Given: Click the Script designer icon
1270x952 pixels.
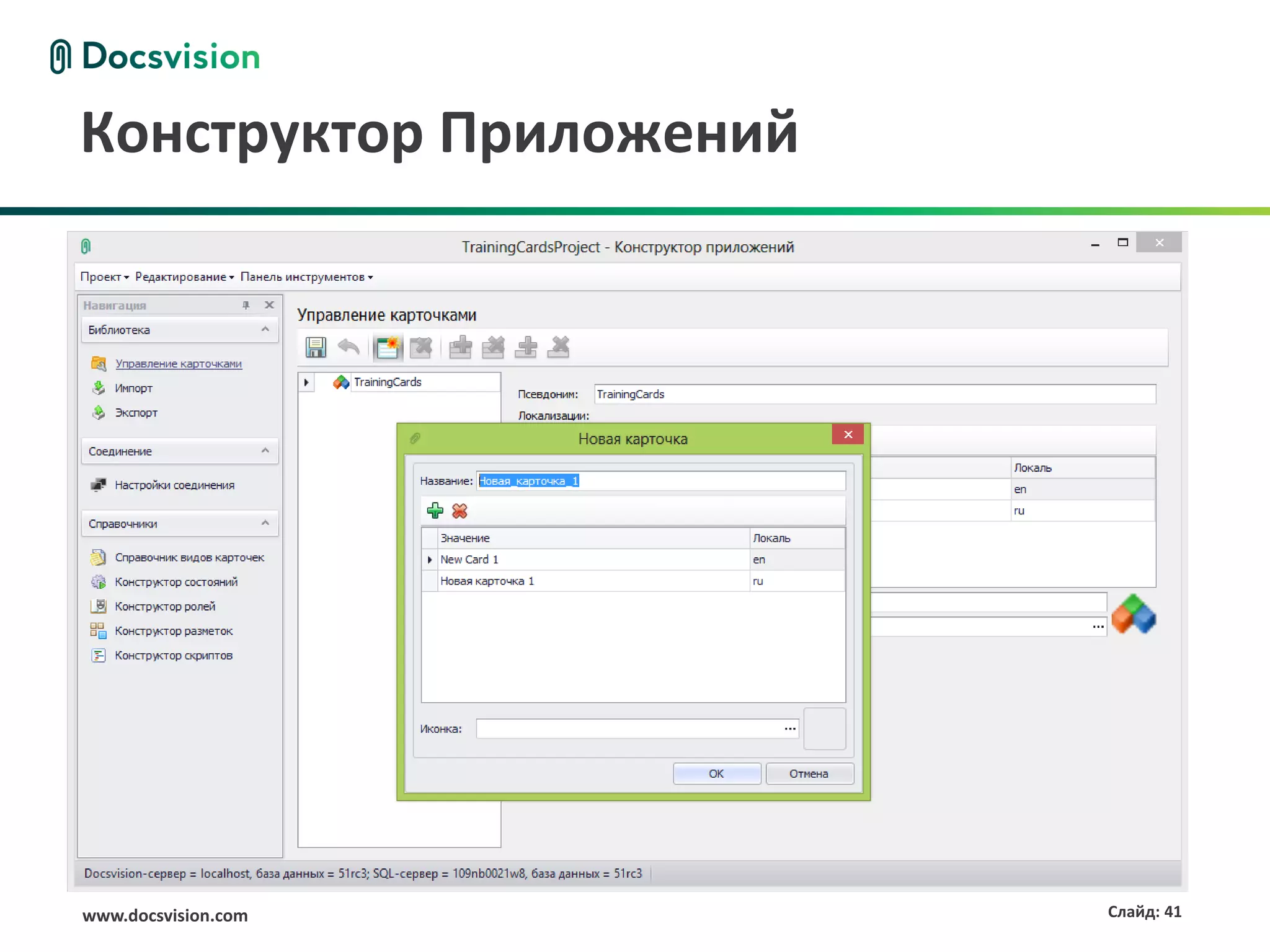Looking at the screenshot, I should point(99,655).
